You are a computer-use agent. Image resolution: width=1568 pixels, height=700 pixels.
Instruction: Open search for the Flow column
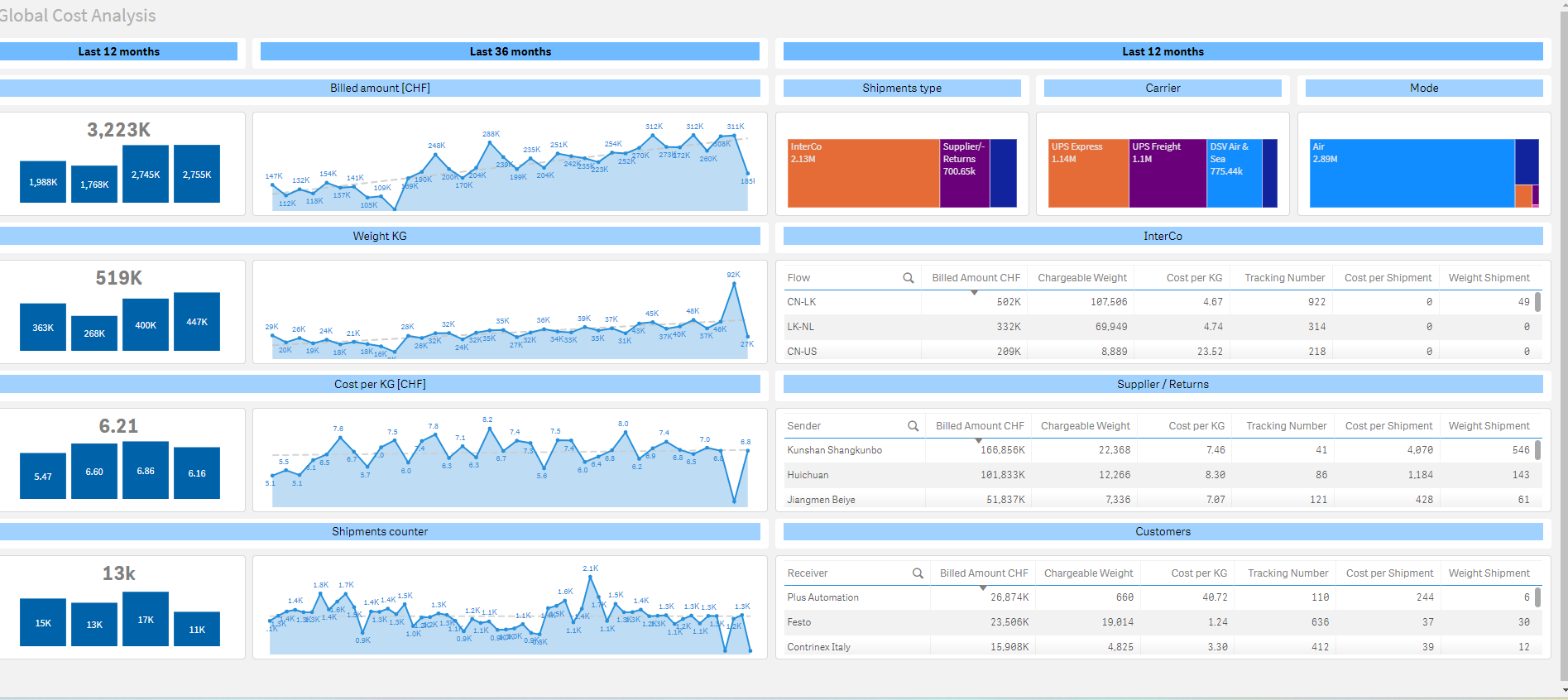pyautogui.click(x=908, y=278)
